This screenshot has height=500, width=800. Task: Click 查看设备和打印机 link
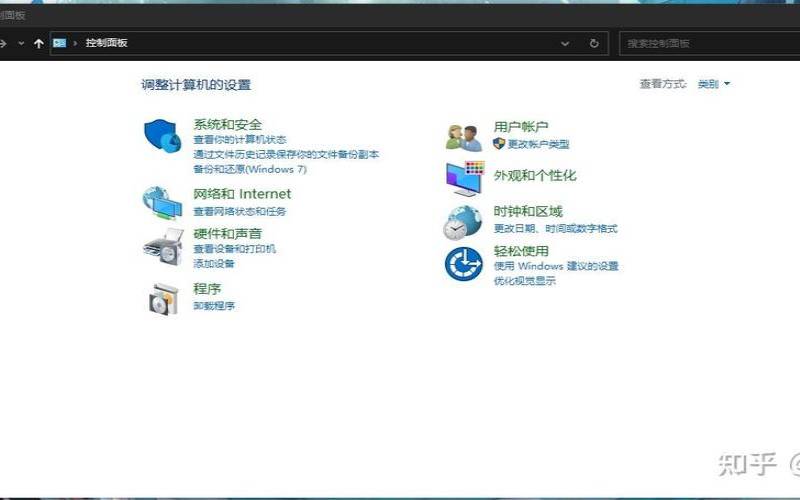click(235, 248)
